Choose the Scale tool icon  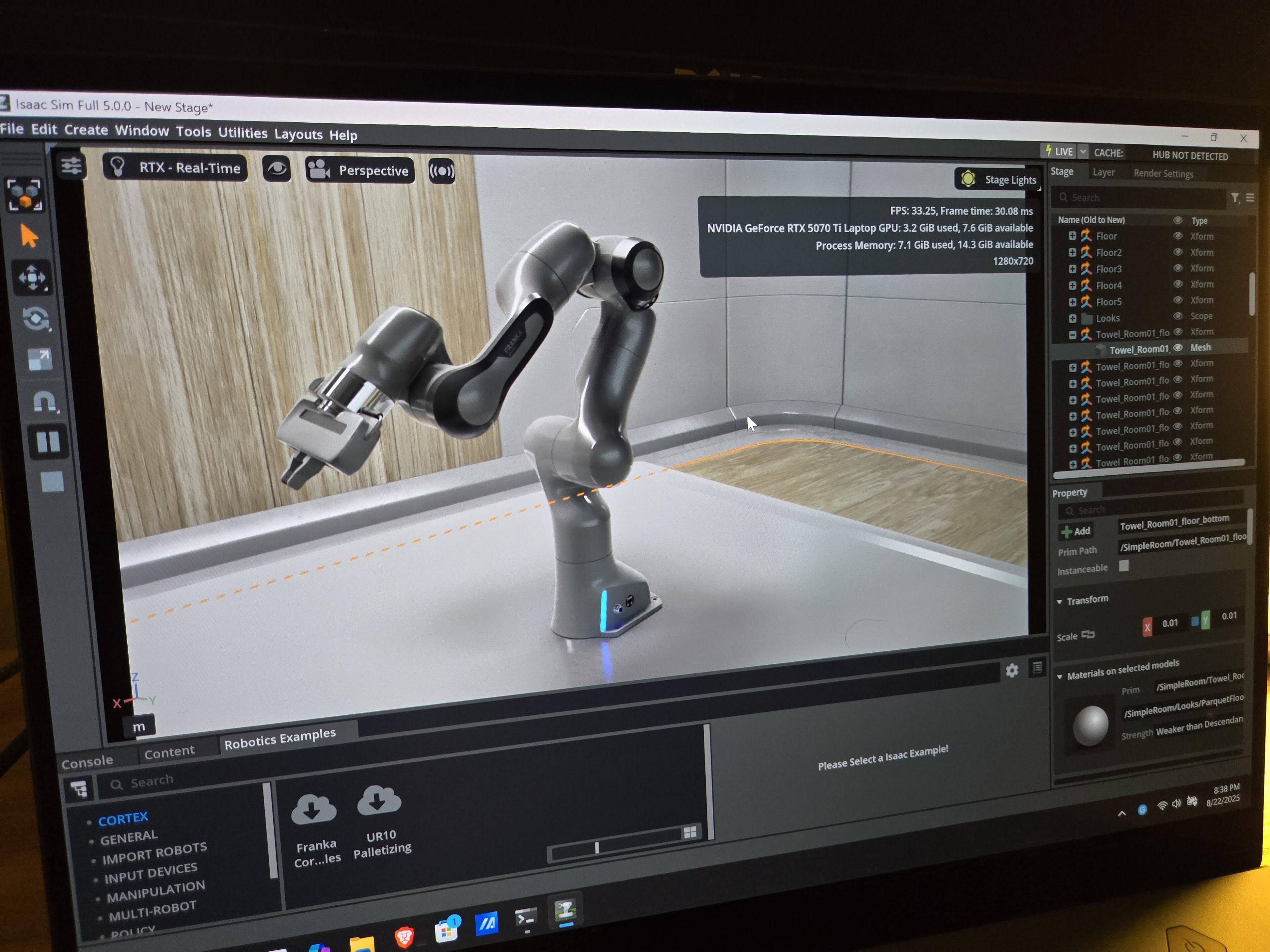pos(40,360)
